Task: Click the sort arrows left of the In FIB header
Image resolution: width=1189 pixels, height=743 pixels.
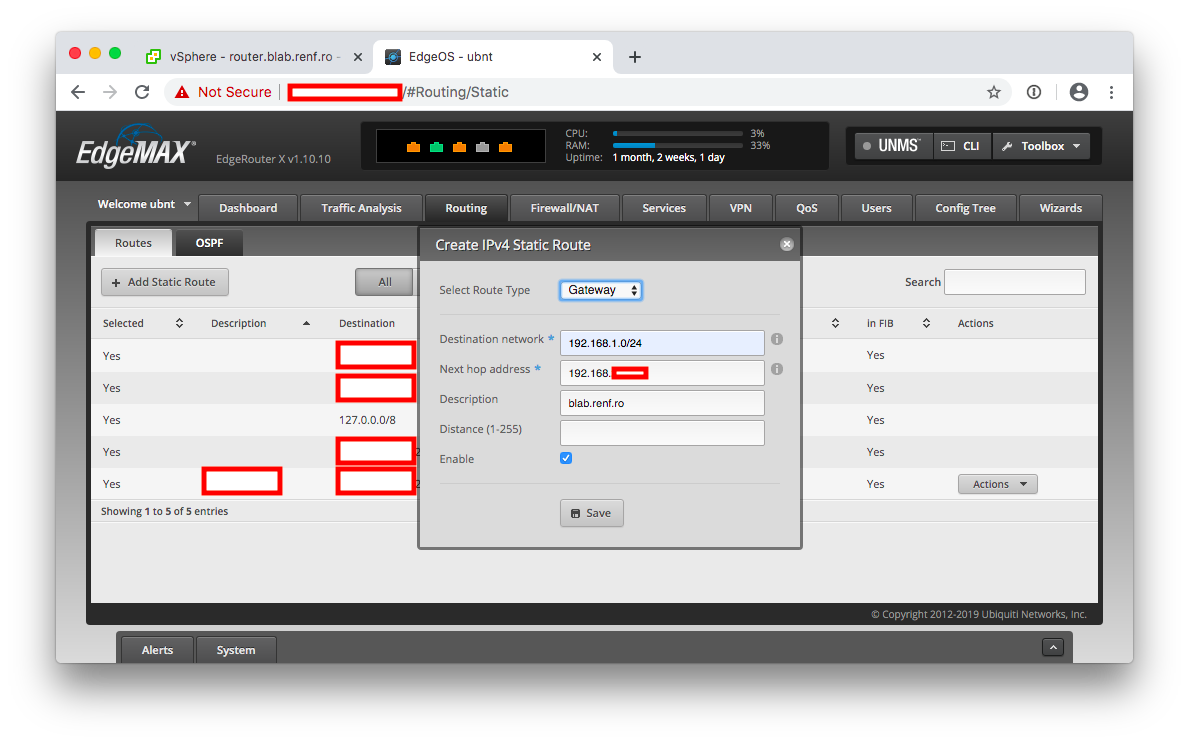Action: 835,323
